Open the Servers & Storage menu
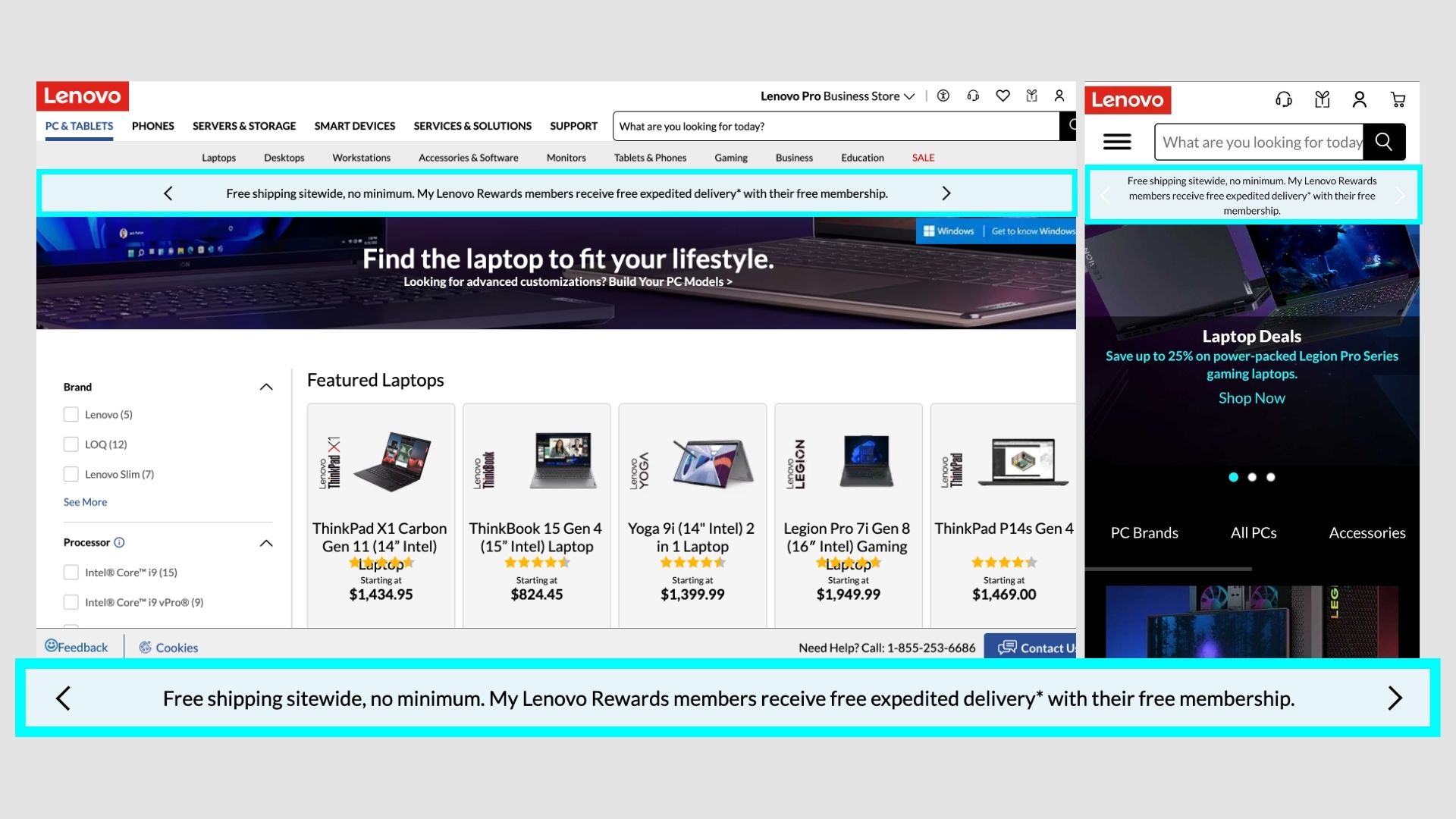Screen dimensions: 1456x819 (x=244, y=126)
